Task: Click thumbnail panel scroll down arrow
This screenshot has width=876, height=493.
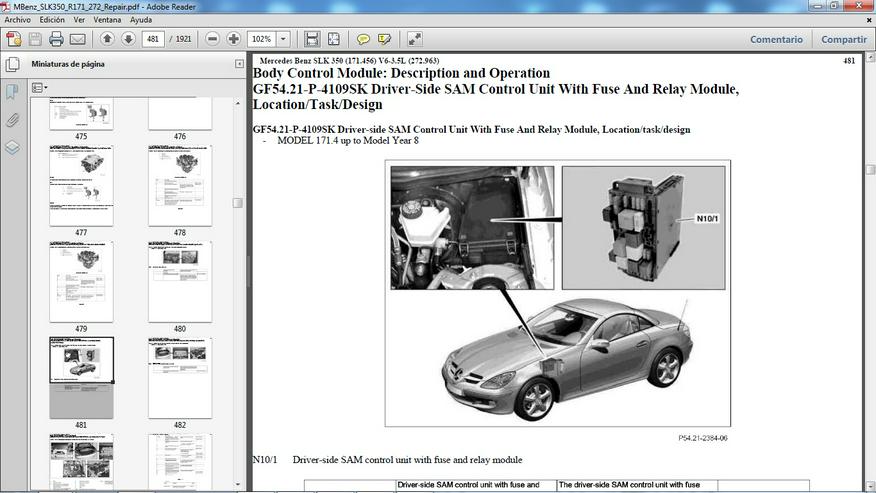Action: (x=237, y=484)
